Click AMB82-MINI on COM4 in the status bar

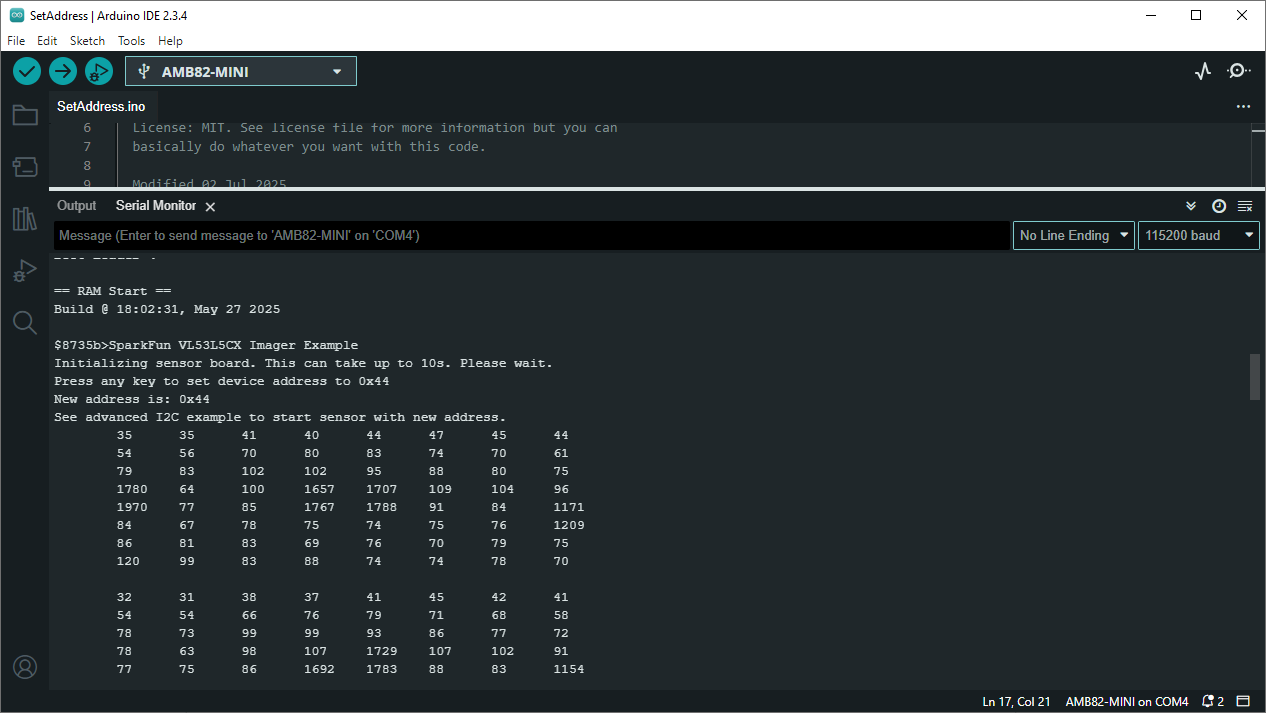pos(1126,701)
